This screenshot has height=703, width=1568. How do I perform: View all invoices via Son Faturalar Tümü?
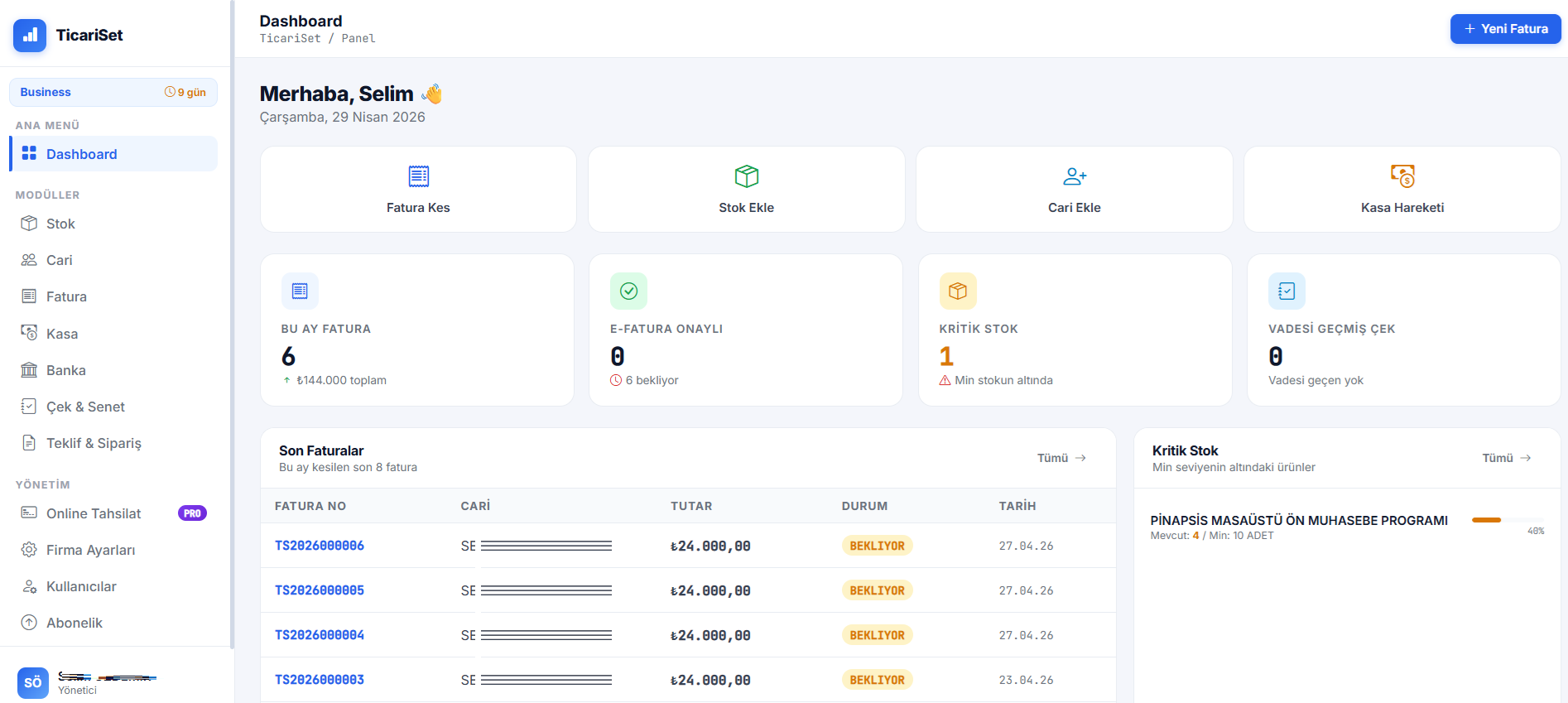click(x=1061, y=458)
